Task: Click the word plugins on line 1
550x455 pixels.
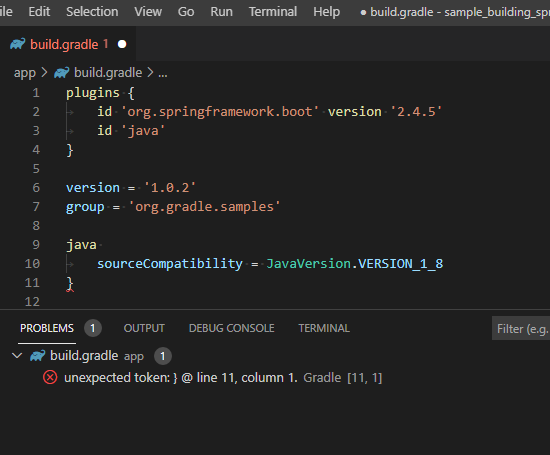Action: [x=93, y=93]
